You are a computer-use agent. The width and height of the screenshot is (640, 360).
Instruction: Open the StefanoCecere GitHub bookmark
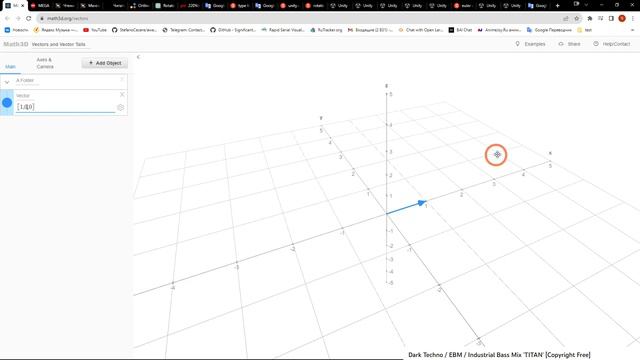pyautogui.click(x=135, y=30)
